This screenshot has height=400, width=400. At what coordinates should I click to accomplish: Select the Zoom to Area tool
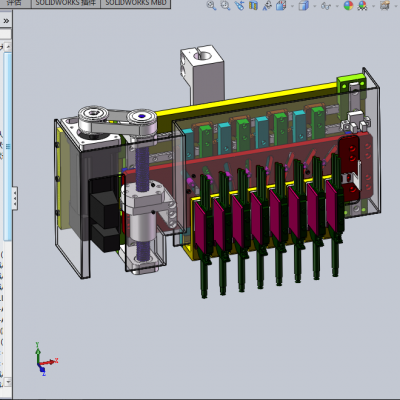[x=226, y=5]
